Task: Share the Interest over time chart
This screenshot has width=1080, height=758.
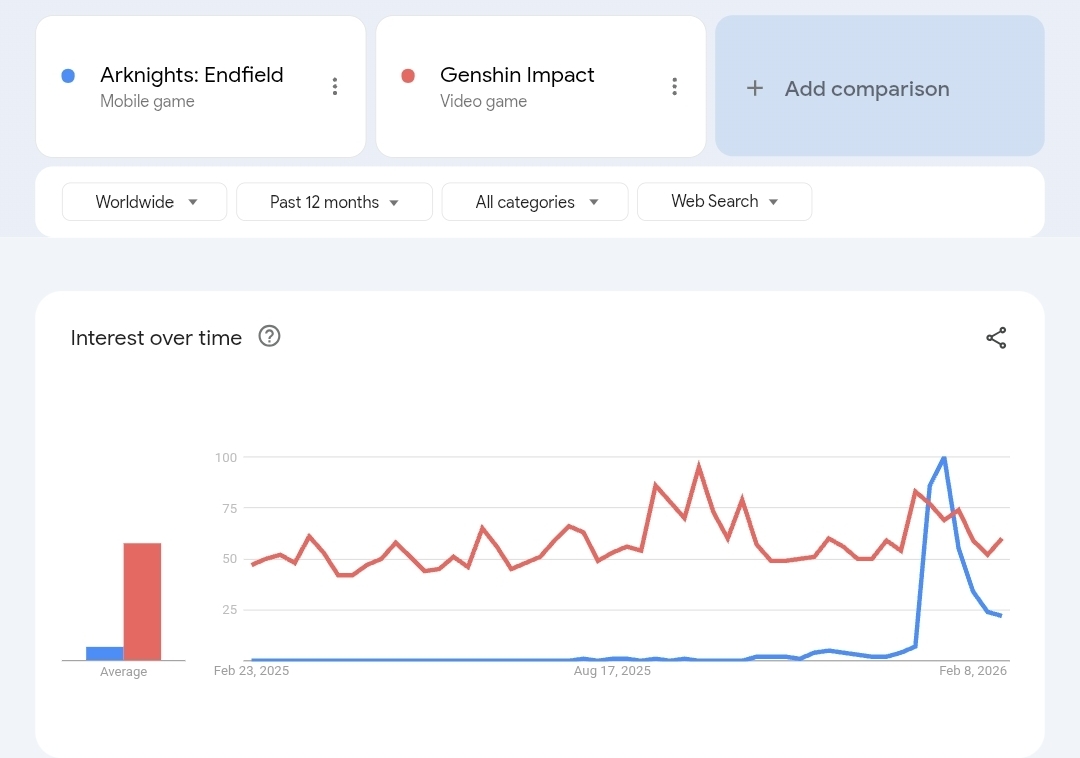Action: pos(996,338)
